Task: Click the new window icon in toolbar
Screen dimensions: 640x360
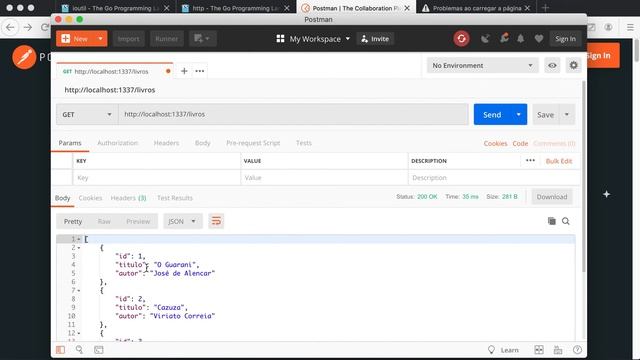Action: tap(202, 38)
